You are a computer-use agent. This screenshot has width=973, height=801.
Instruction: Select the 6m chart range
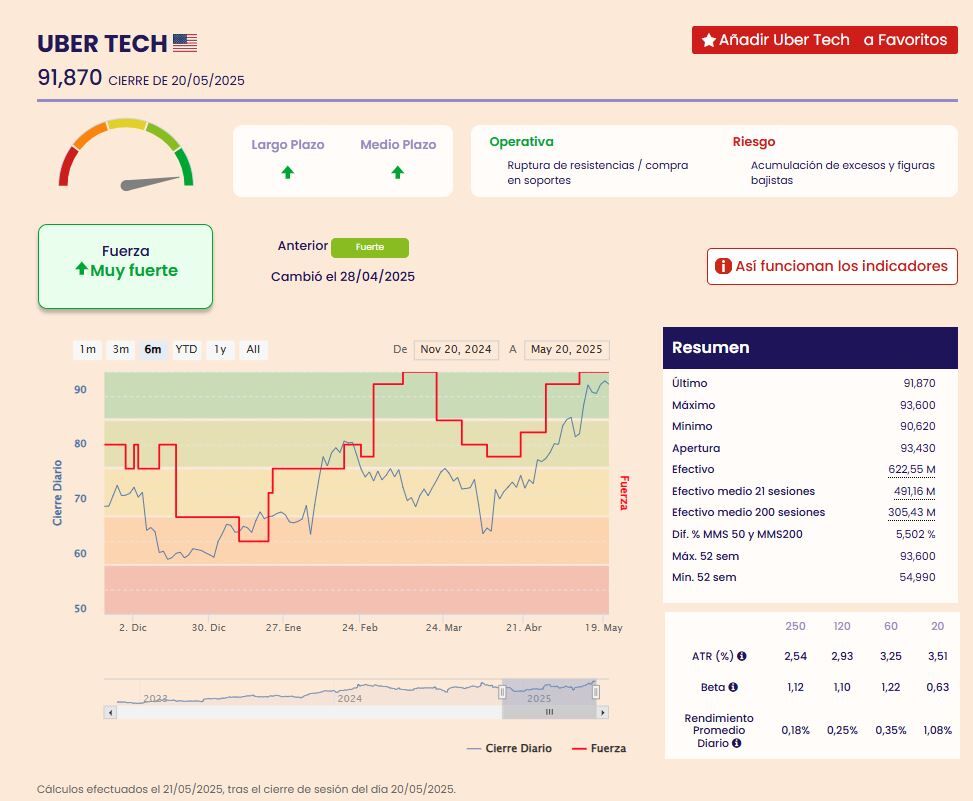click(x=153, y=349)
